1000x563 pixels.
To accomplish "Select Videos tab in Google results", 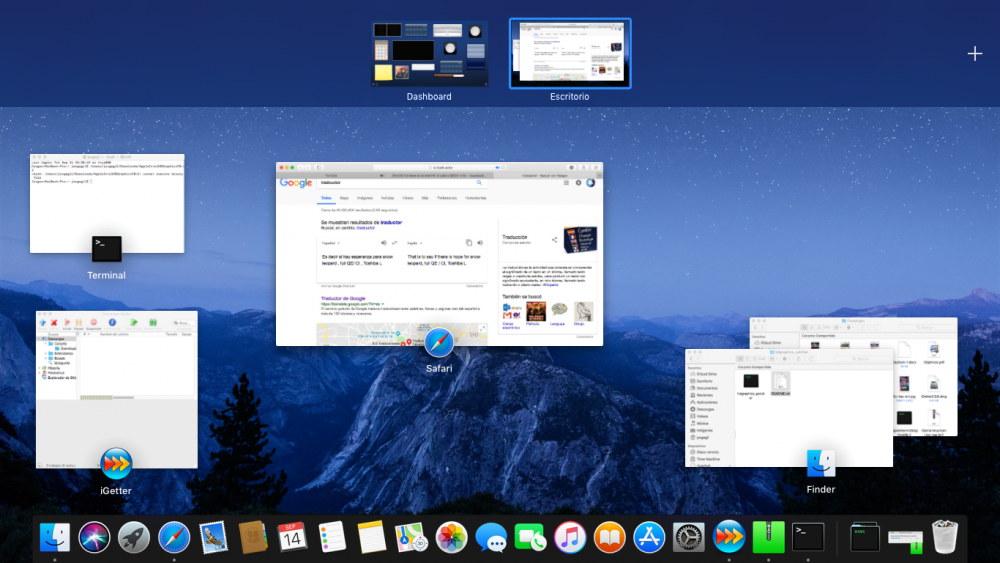I will [408, 198].
